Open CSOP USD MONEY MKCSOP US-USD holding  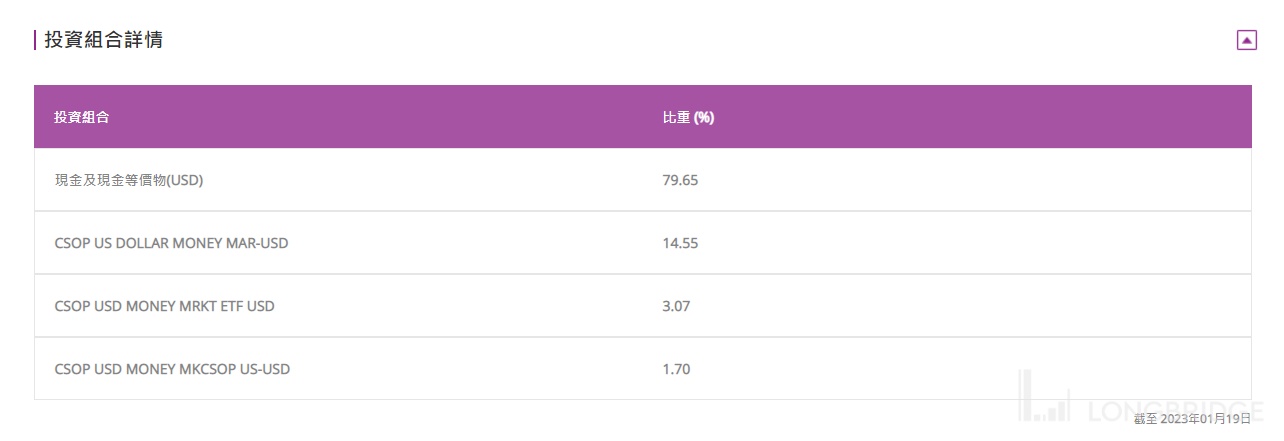(172, 369)
